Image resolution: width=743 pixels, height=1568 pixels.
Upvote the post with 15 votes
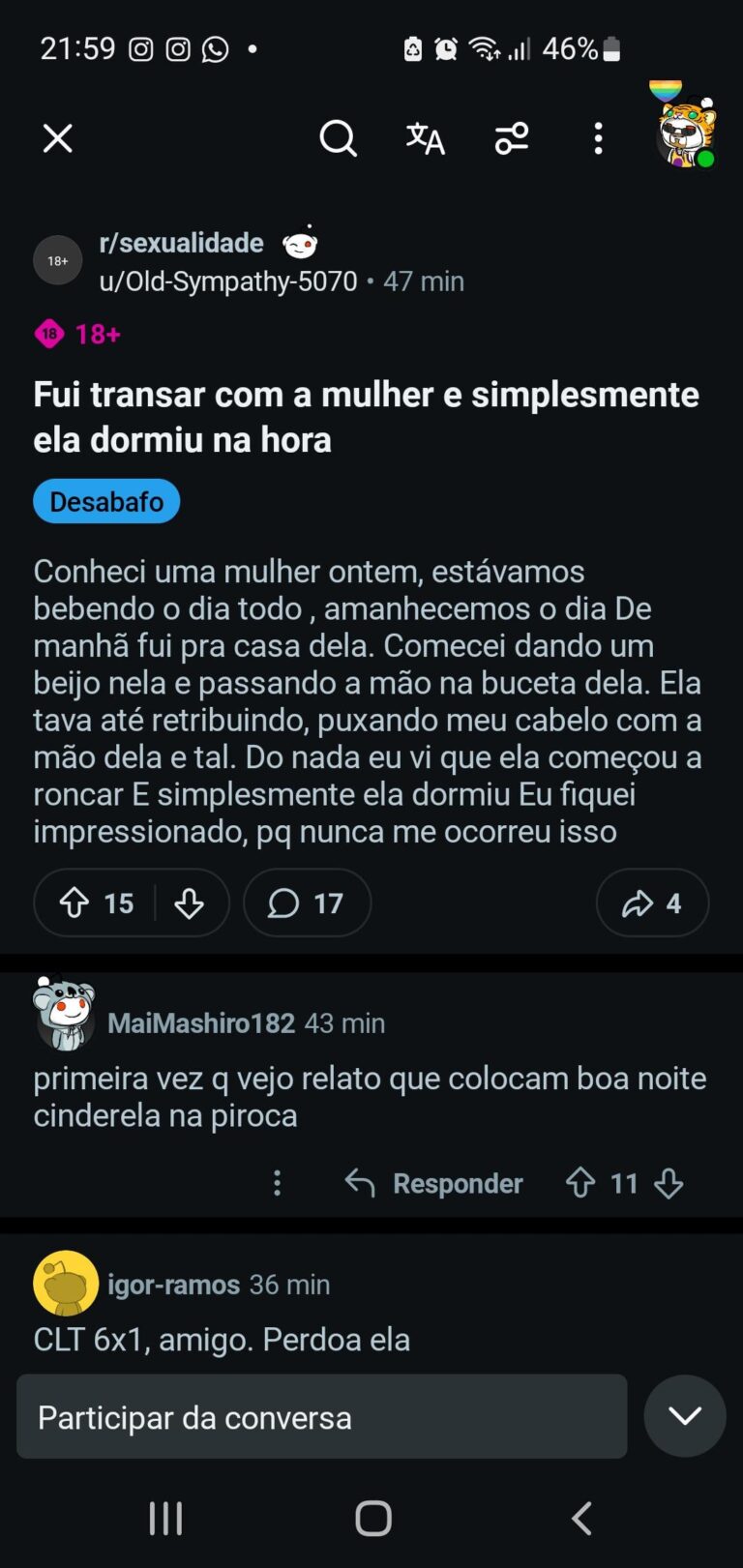tap(74, 903)
